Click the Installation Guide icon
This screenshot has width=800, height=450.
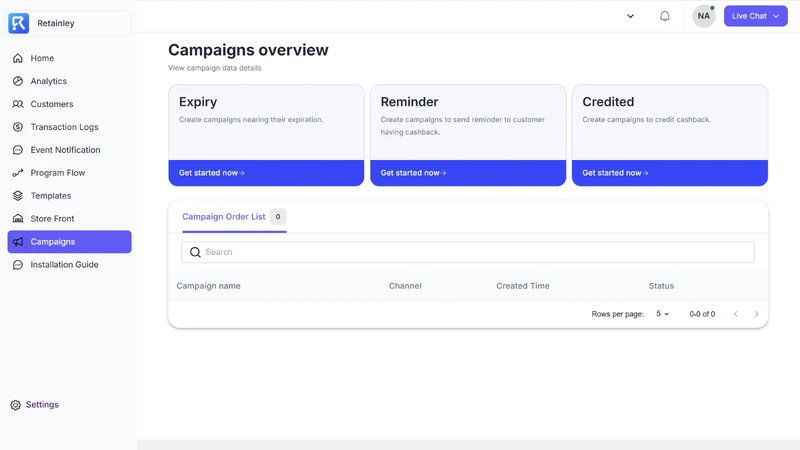tap(18, 265)
